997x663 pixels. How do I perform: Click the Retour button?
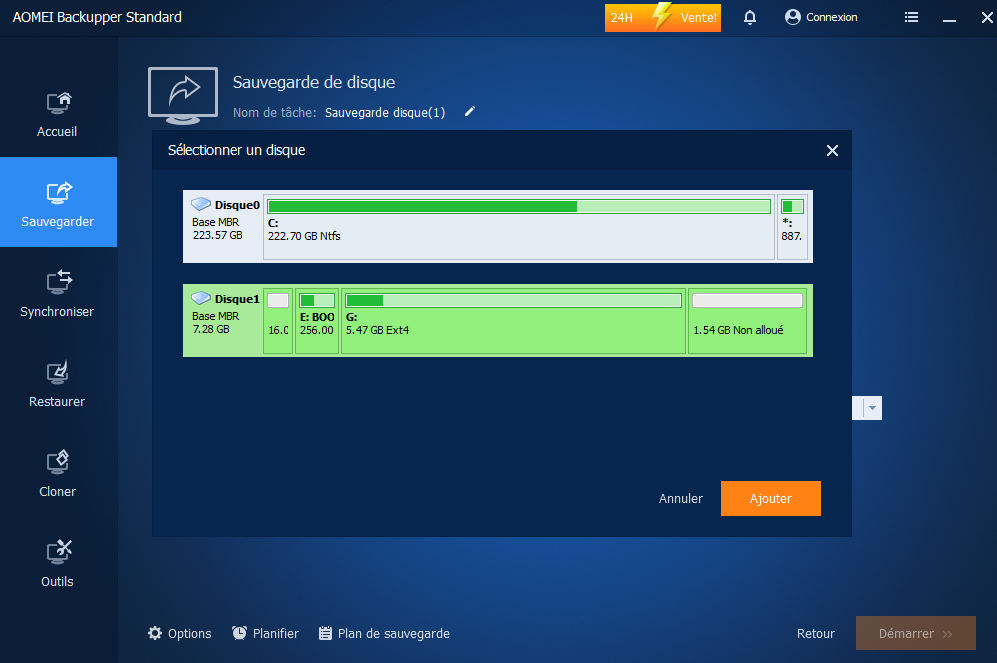[x=816, y=633]
